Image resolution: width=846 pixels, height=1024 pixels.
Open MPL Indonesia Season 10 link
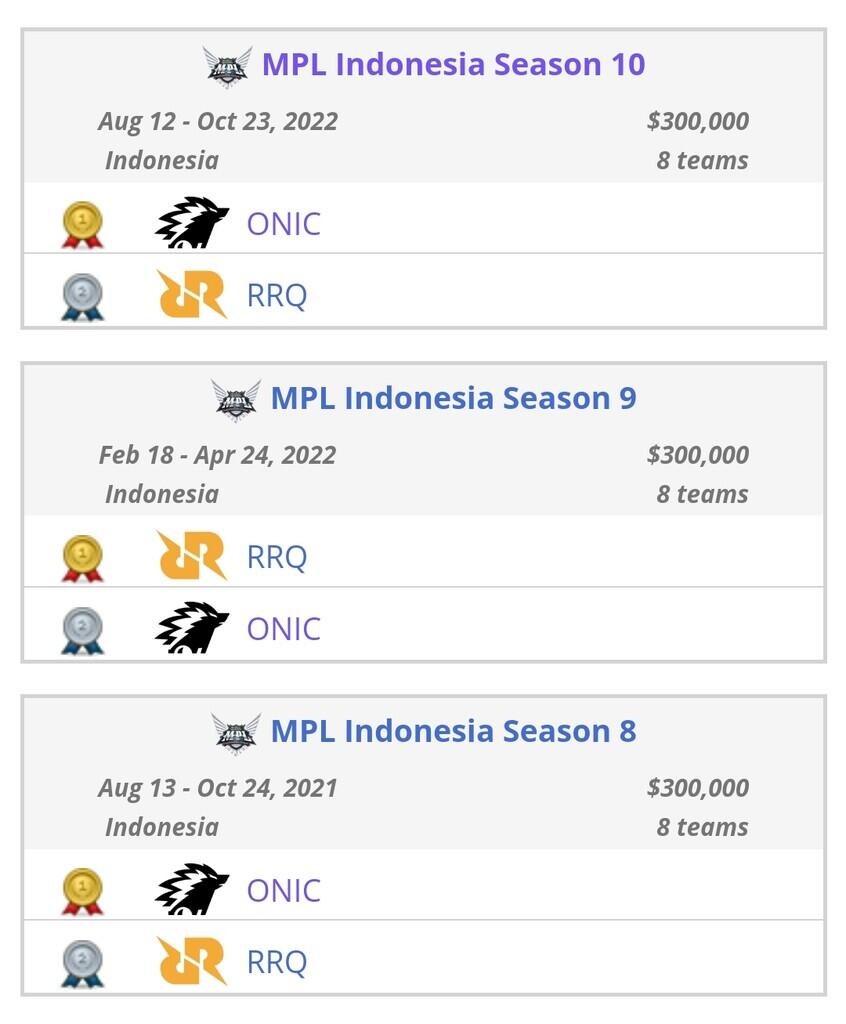pos(453,64)
